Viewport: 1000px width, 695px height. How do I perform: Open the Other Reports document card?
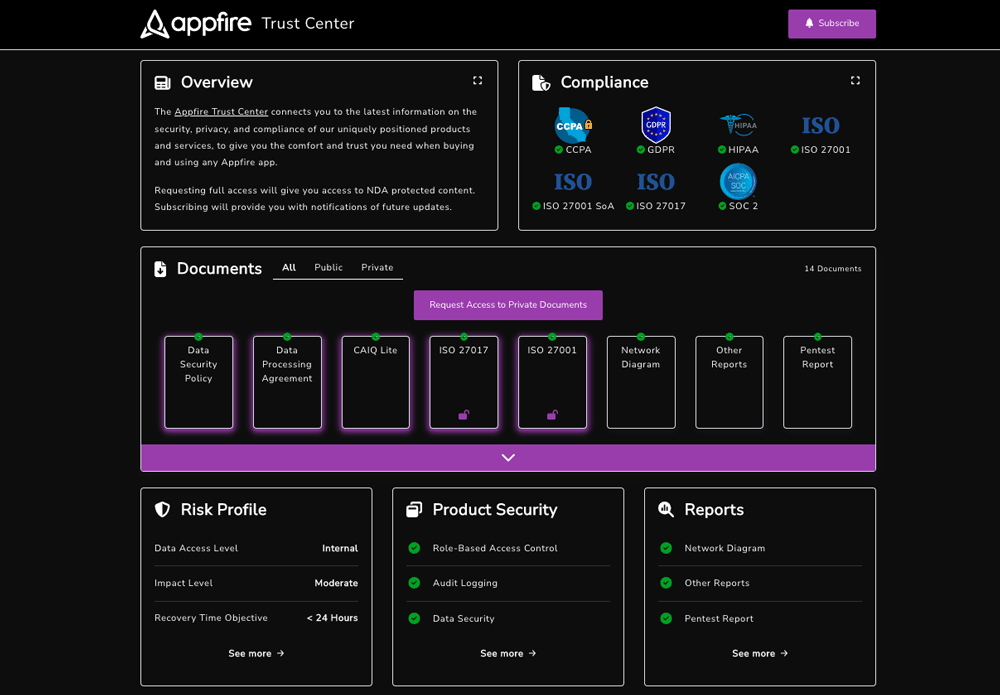[729, 383]
